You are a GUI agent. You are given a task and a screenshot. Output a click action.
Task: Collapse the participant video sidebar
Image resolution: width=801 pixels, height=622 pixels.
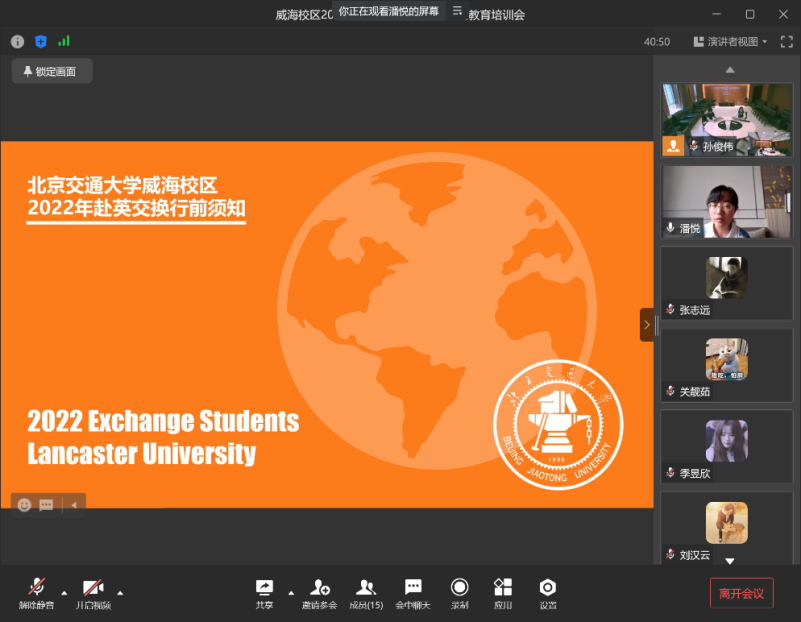coord(647,324)
